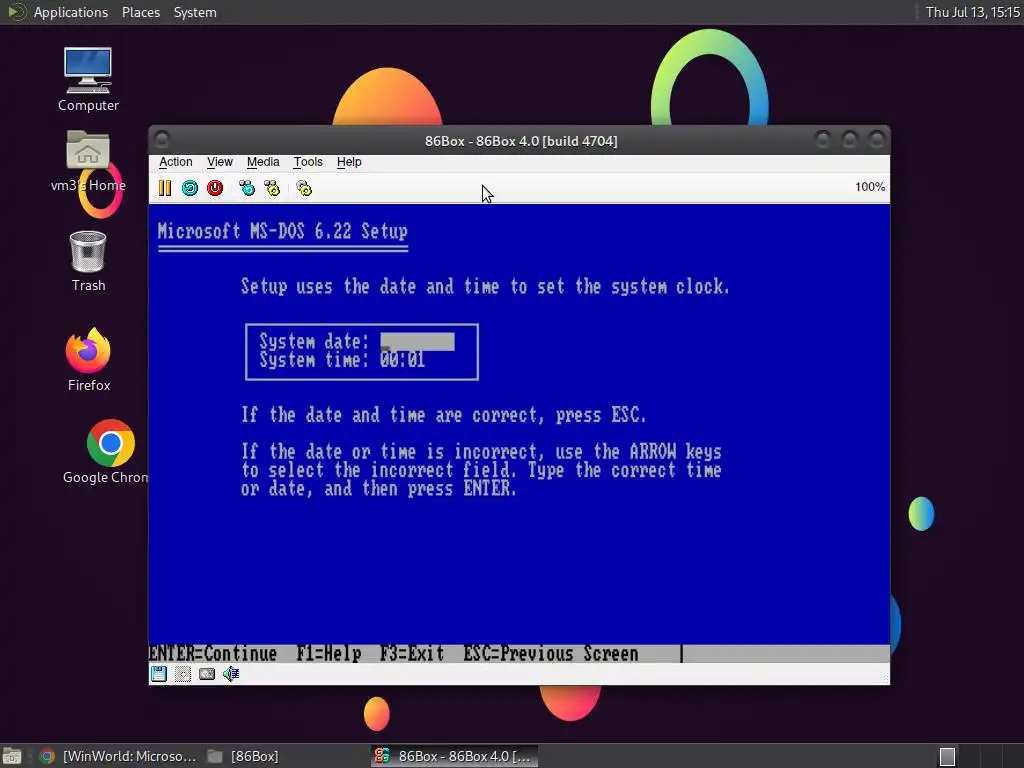Image resolution: width=1024 pixels, height=768 pixels.
Task: Click the sound speaker status icon
Action: 231,674
